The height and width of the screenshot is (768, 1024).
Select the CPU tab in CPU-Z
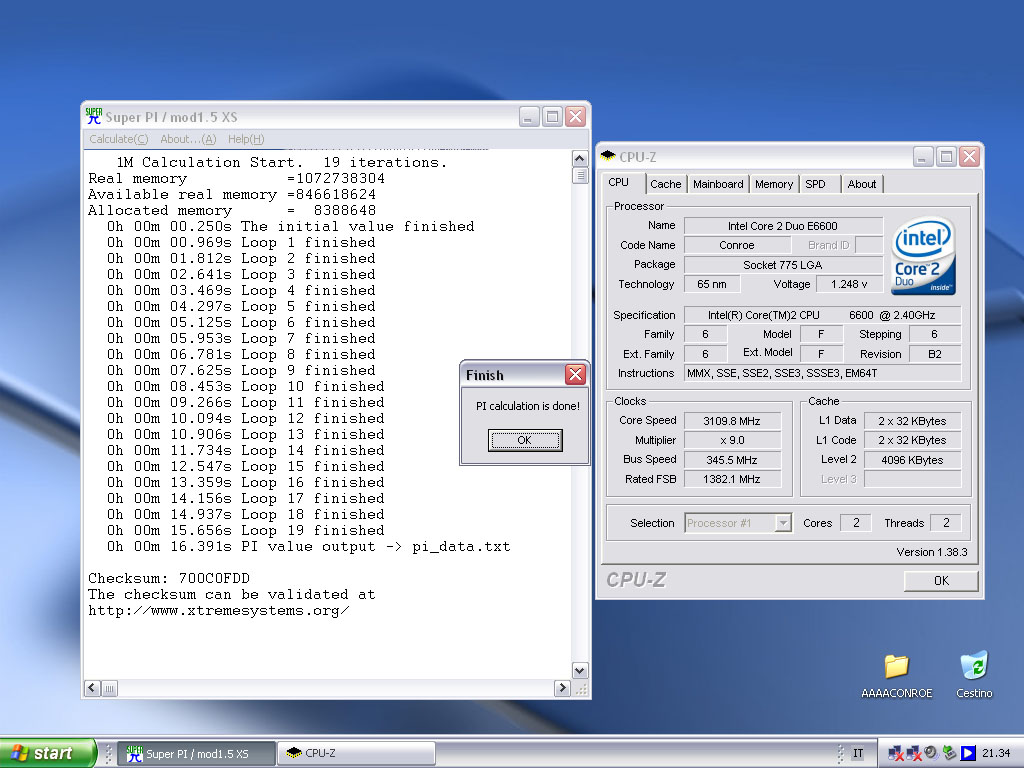(618, 183)
